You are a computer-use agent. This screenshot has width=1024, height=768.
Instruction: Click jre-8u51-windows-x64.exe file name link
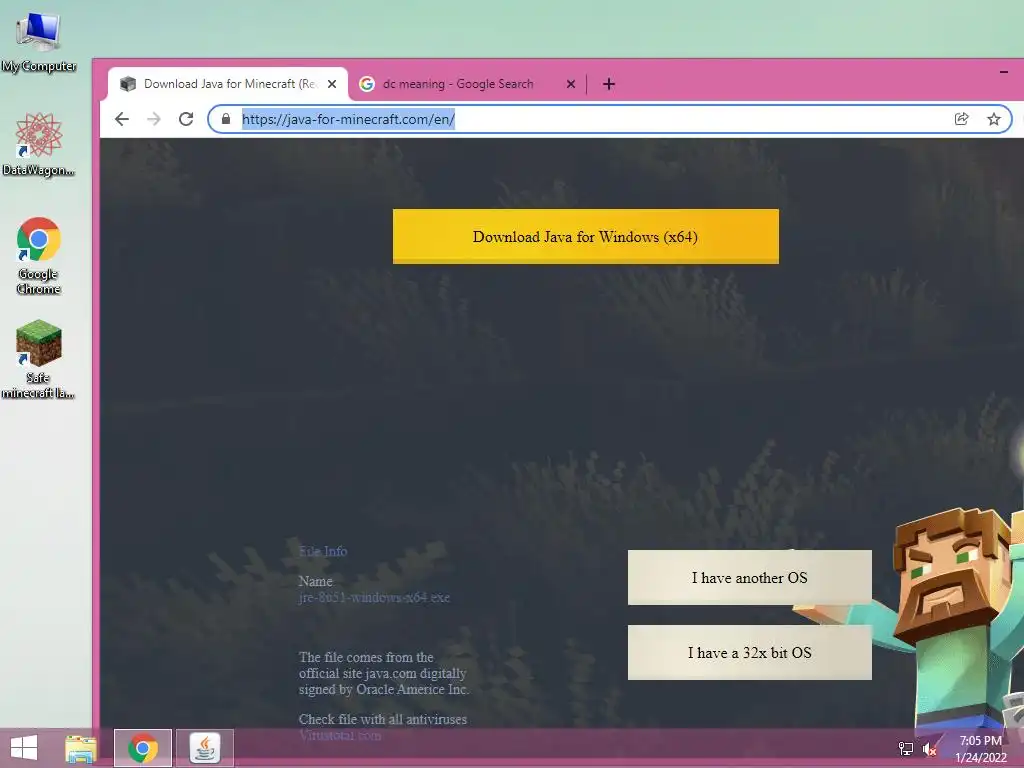[374, 598]
